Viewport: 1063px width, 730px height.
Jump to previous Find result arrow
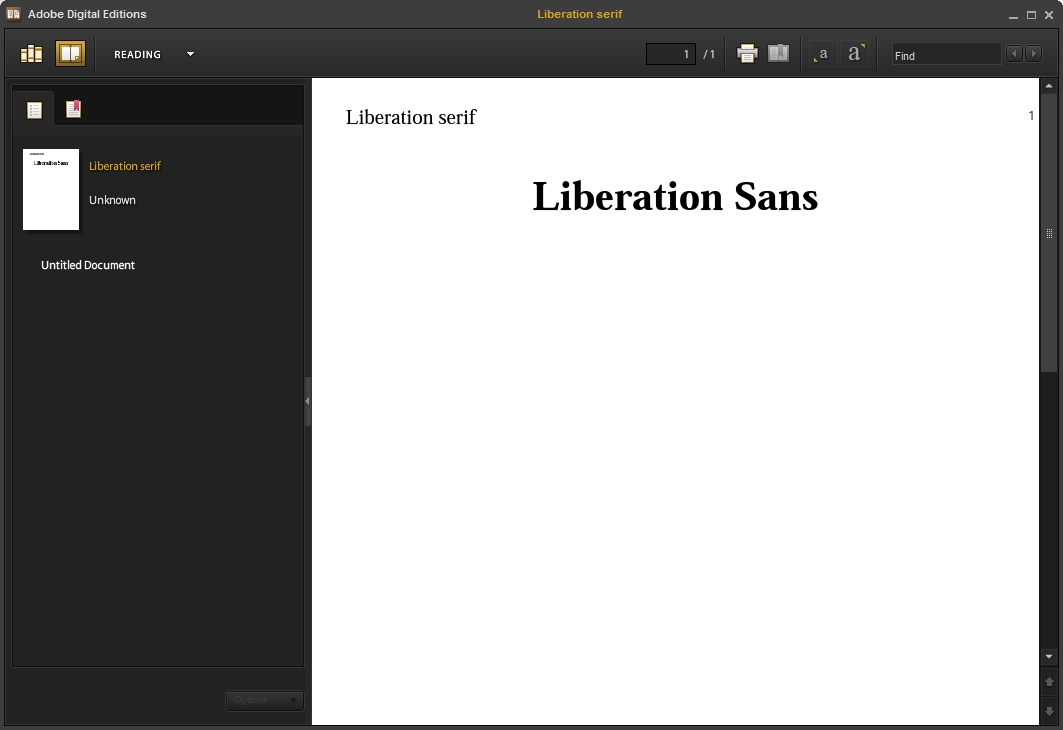coord(1014,54)
